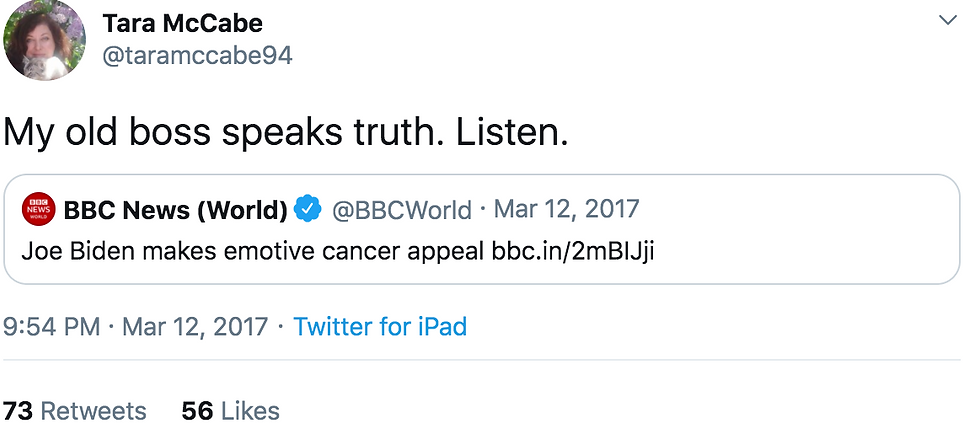980x445 pixels.
Task: Open the Tara McCabe display name
Action: pyautogui.click(x=182, y=22)
